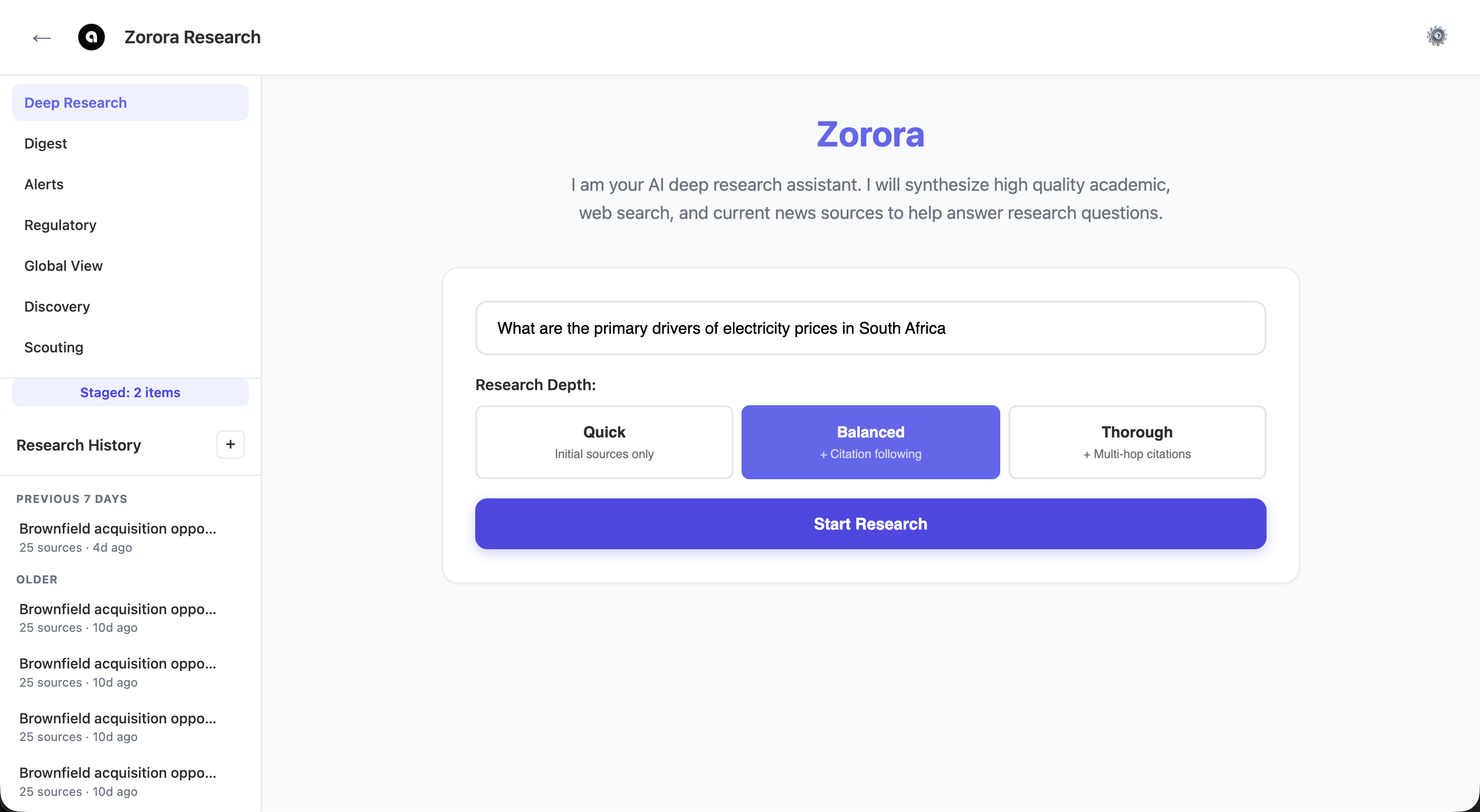Open the Deep Research section
The width and height of the screenshot is (1480, 812).
(x=130, y=103)
